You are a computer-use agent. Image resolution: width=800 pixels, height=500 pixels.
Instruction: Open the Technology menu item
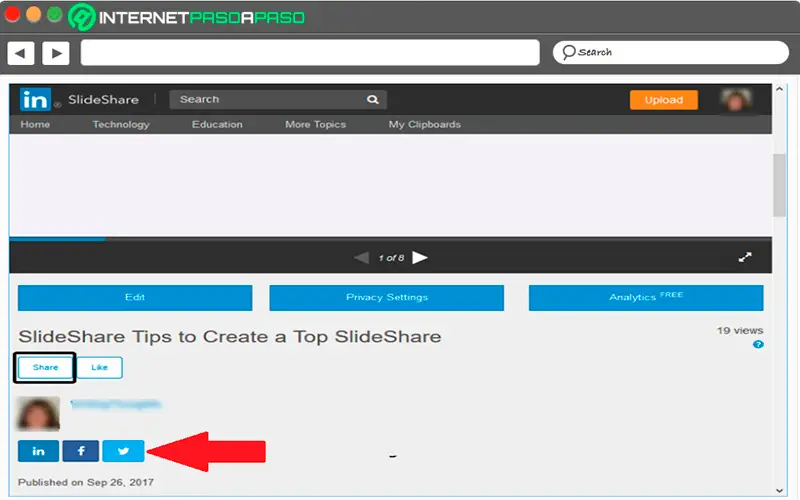click(121, 124)
